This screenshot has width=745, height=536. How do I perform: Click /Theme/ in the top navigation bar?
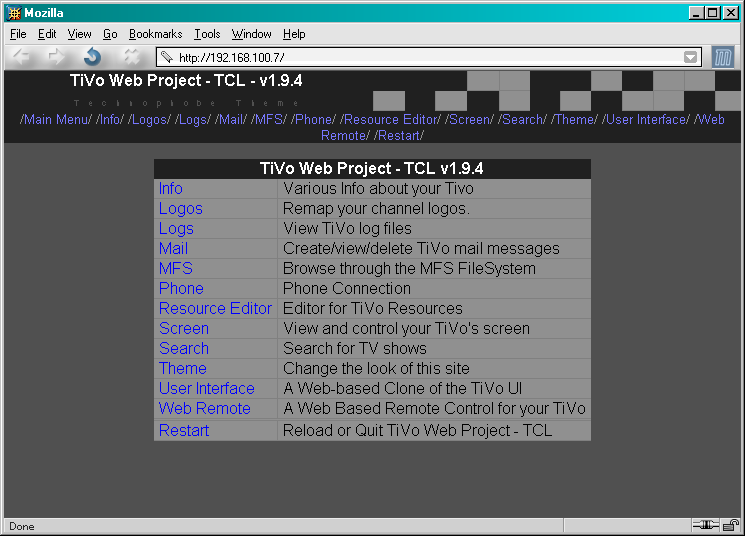click(575, 119)
